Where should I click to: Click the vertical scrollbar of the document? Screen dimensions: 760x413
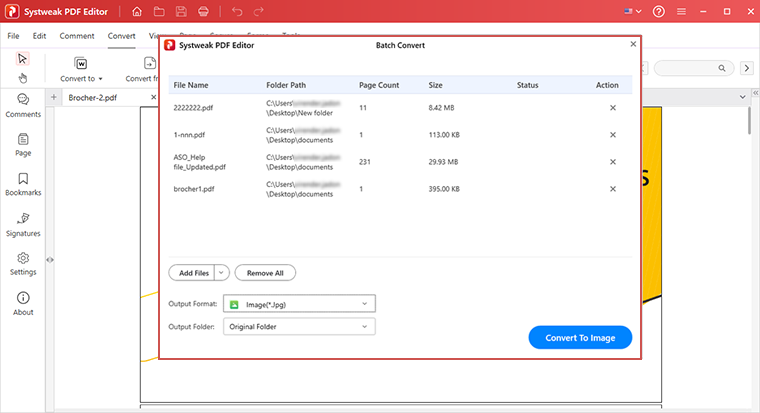tap(749, 120)
